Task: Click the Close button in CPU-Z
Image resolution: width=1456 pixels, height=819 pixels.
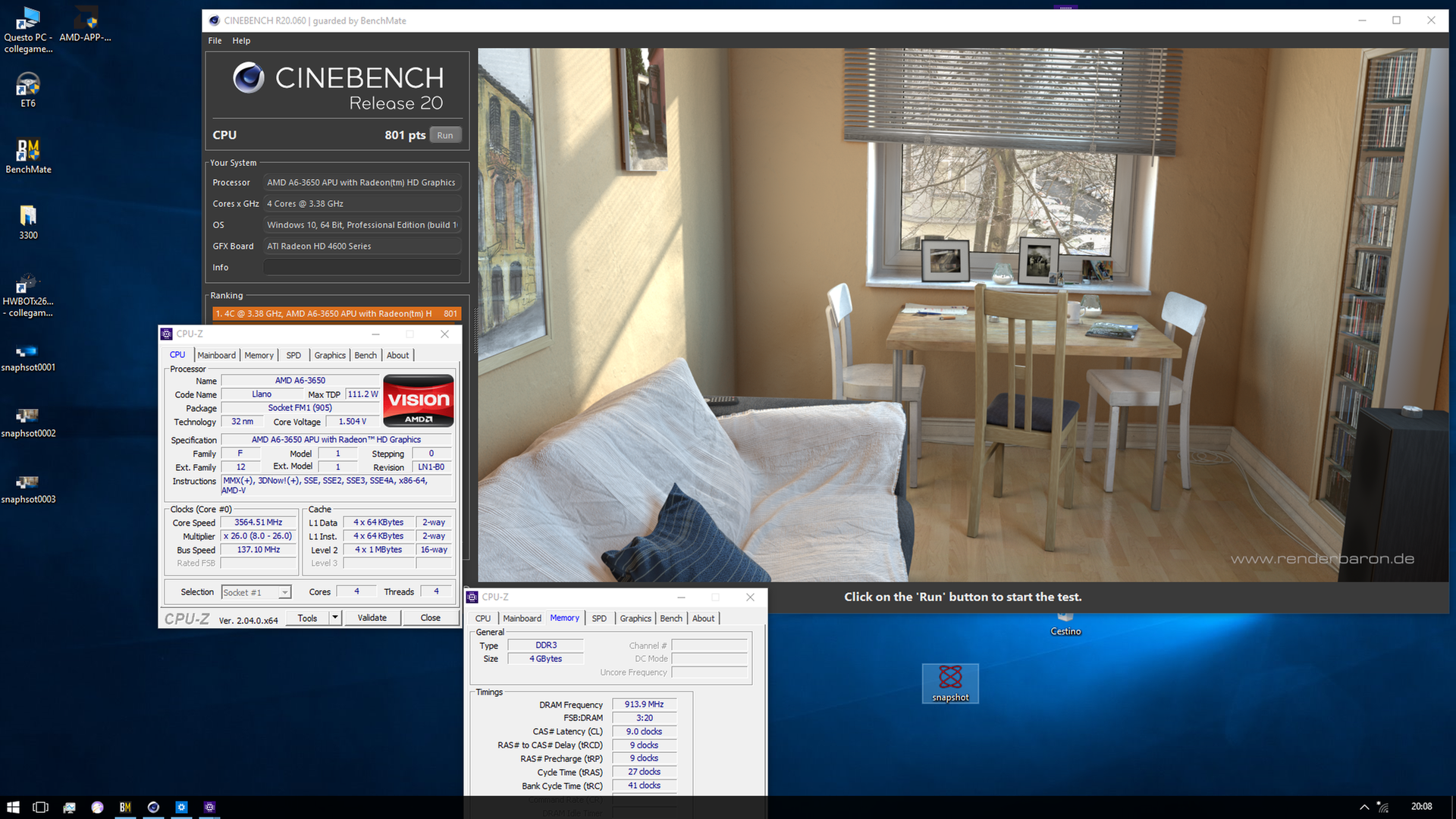Action: point(430,618)
